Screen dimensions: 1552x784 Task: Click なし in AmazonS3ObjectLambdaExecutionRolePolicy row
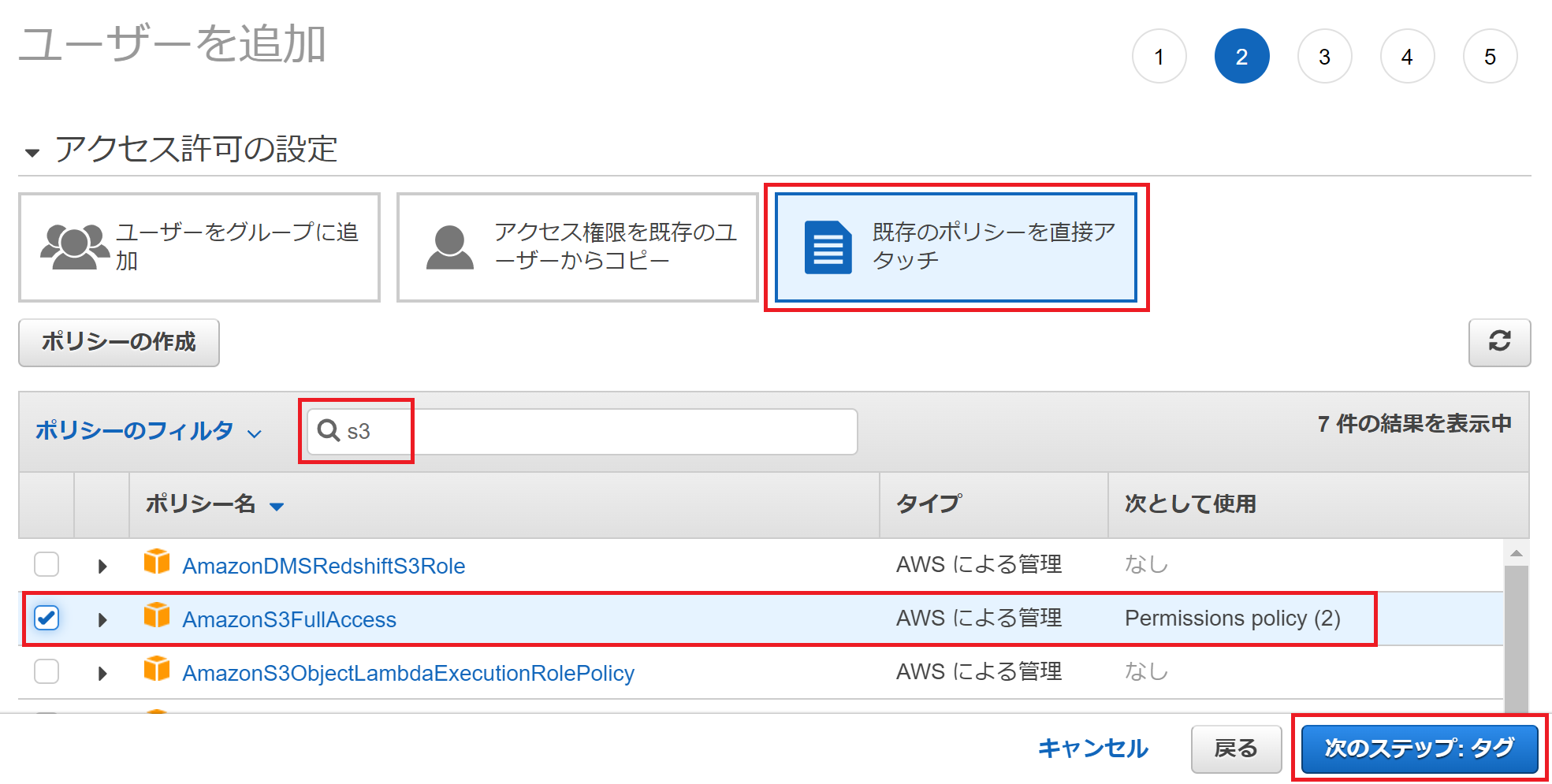[x=1146, y=672]
